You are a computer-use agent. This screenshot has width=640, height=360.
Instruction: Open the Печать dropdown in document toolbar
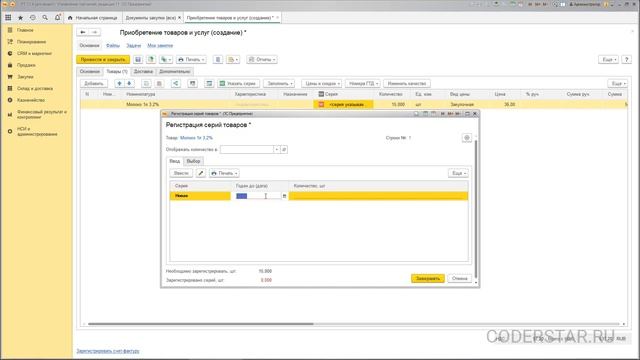pos(191,60)
